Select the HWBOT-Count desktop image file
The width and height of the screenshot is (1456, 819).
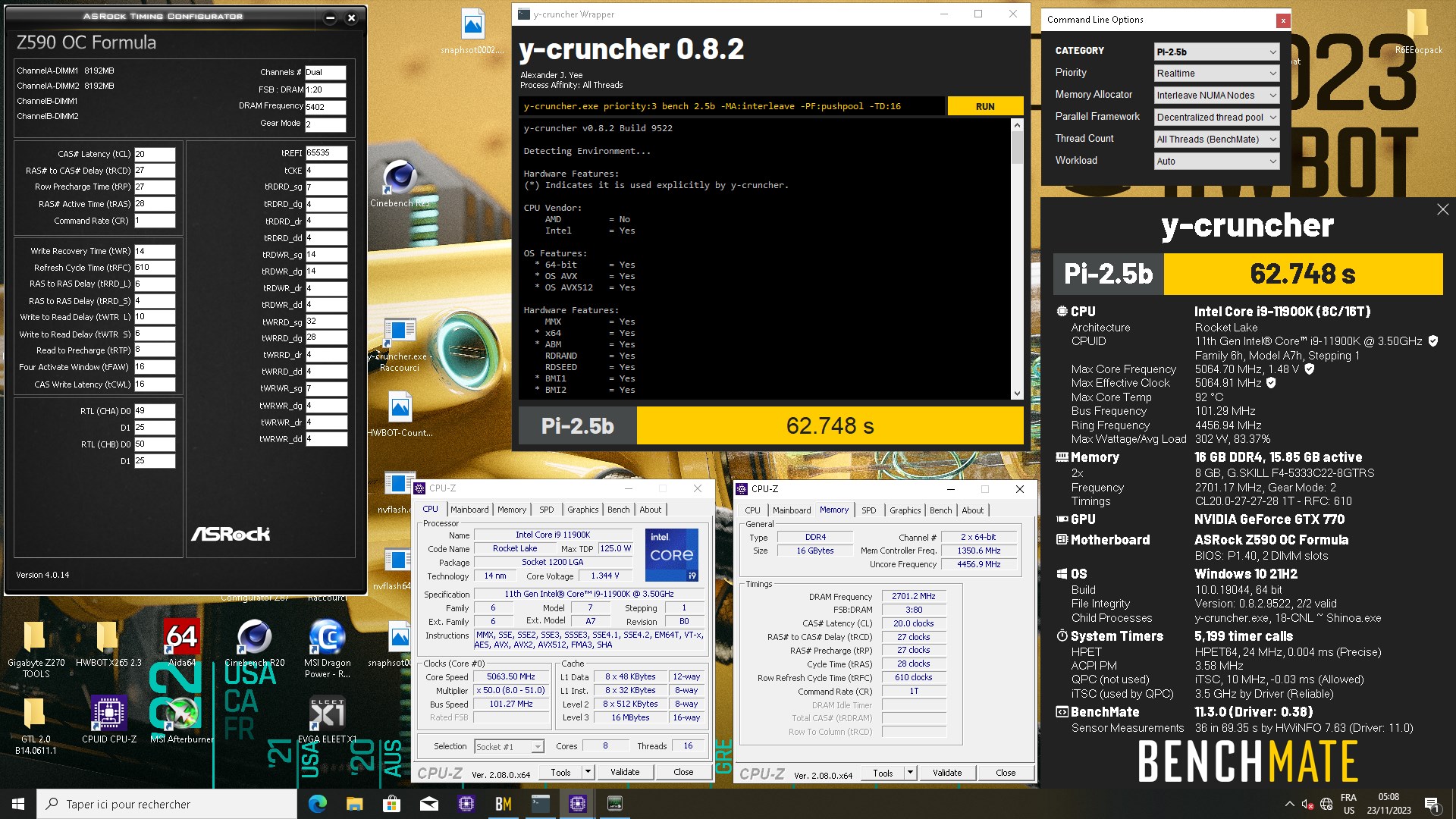[x=400, y=414]
